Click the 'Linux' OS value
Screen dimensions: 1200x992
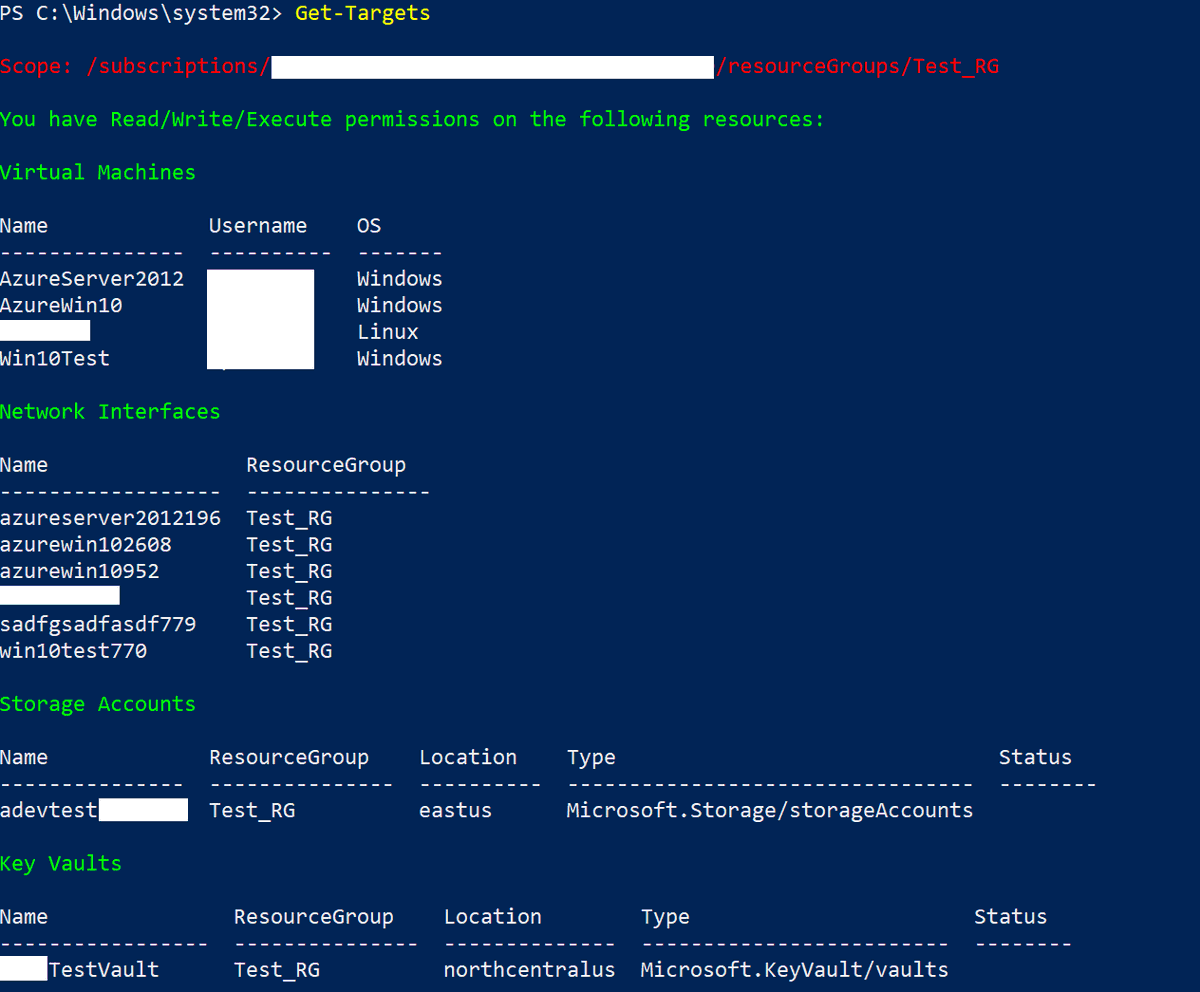[388, 332]
